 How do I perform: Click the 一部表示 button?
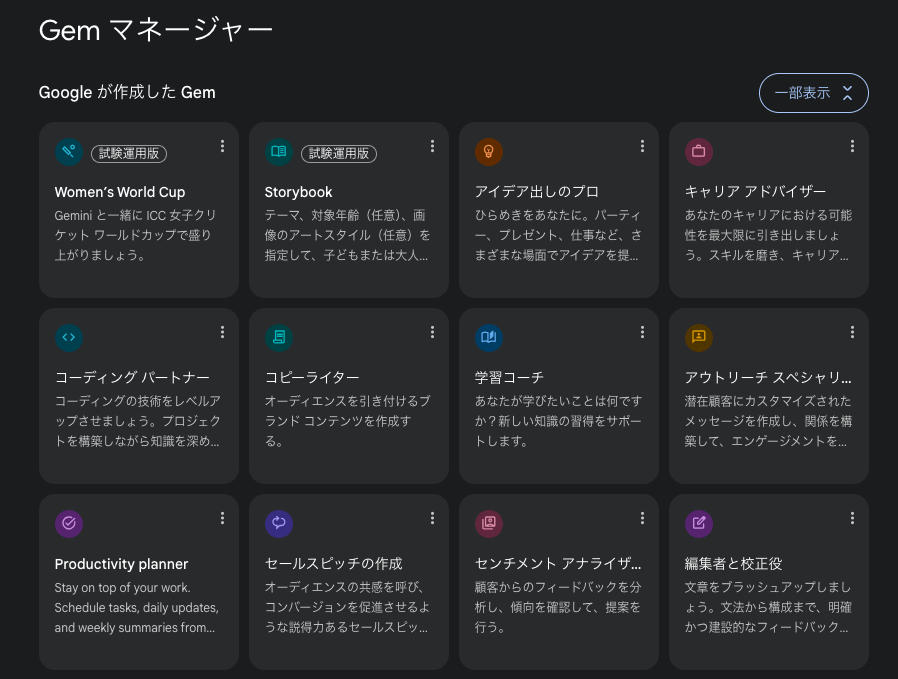[x=814, y=92]
